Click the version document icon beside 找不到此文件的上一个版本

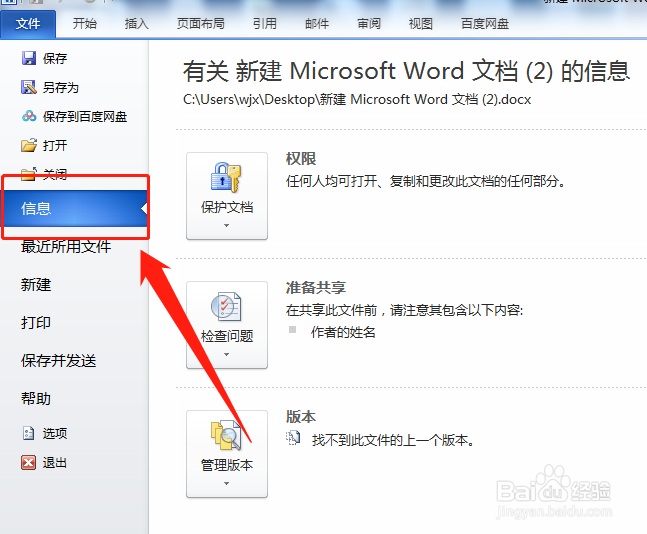pos(293,438)
